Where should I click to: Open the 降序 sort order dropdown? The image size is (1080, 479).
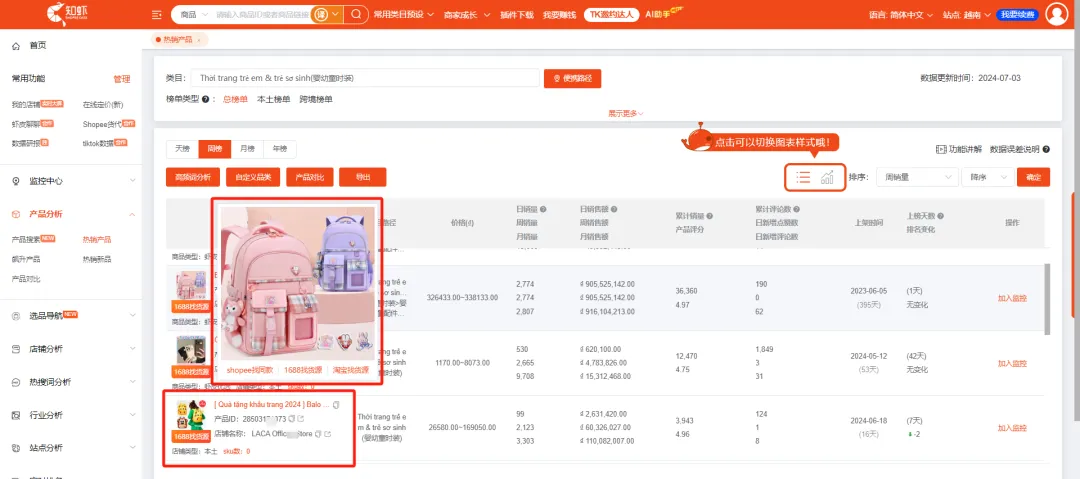tap(988, 177)
